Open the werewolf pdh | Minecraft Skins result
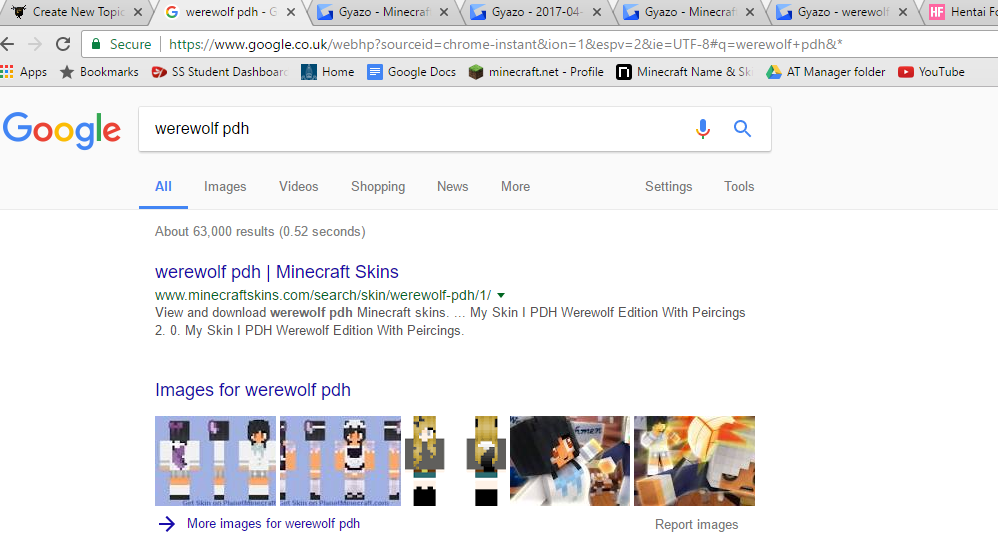This screenshot has width=998, height=554. click(x=277, y=272)
